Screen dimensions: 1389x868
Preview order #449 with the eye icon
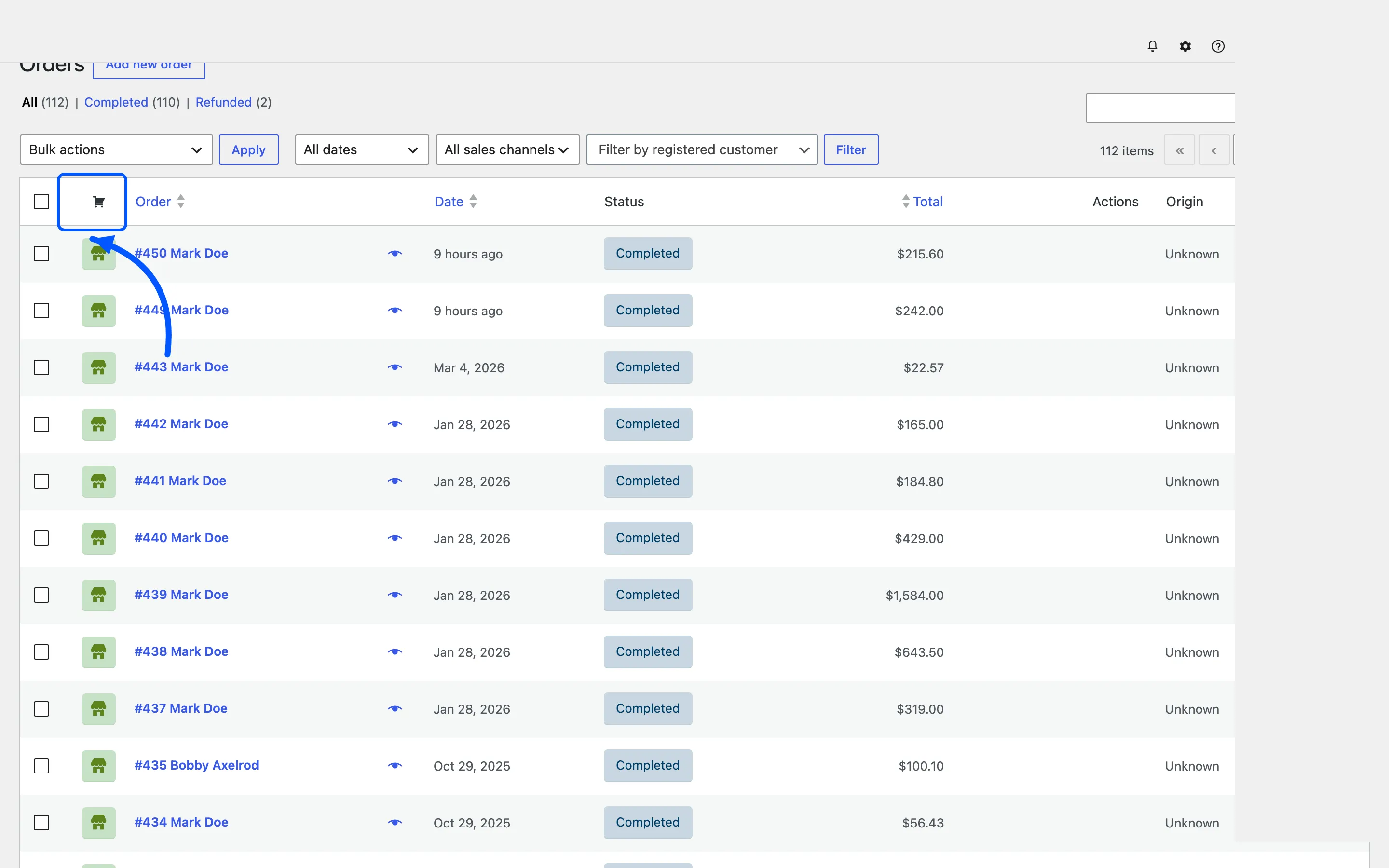pyautogui.click(x=395, y=310)
